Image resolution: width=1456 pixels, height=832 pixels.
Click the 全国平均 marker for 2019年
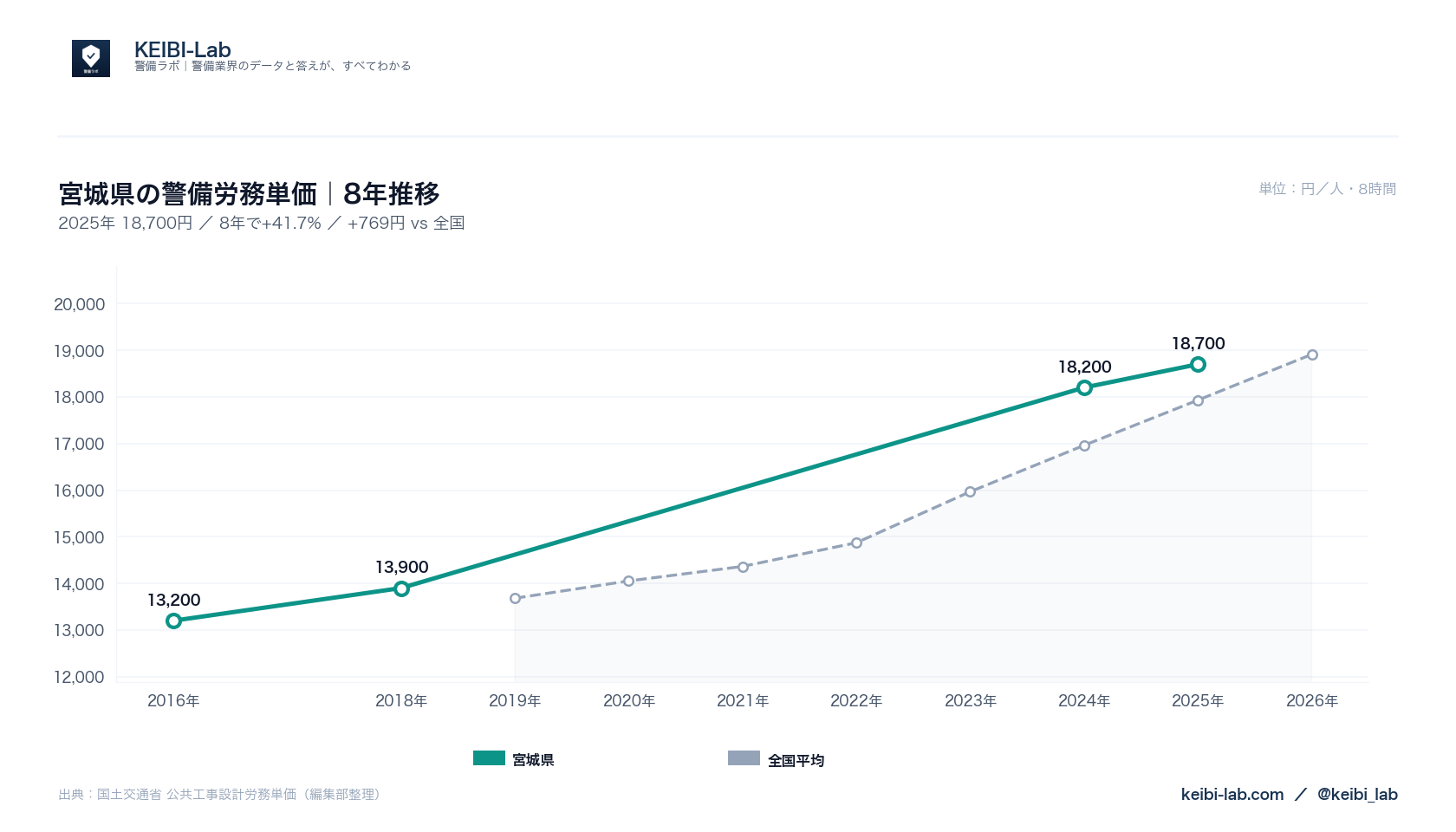coord(515,598)
